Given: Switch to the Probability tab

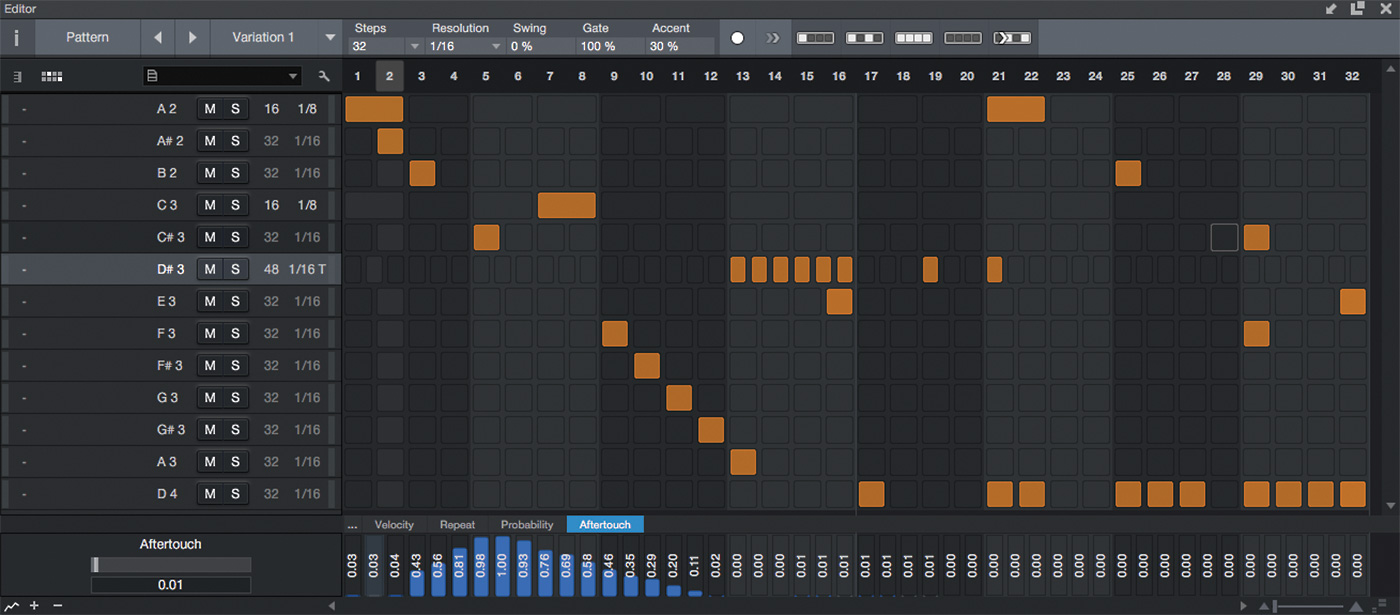Looking at the screenshot, I should coord(527,525).
